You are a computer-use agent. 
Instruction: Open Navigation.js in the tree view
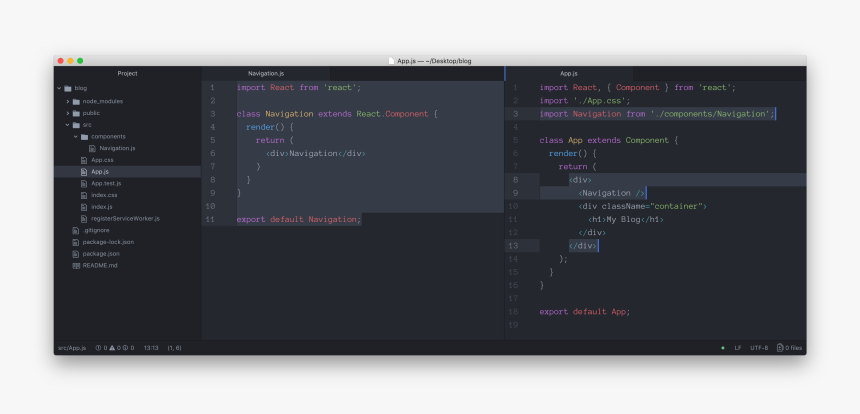click(117, 149)
